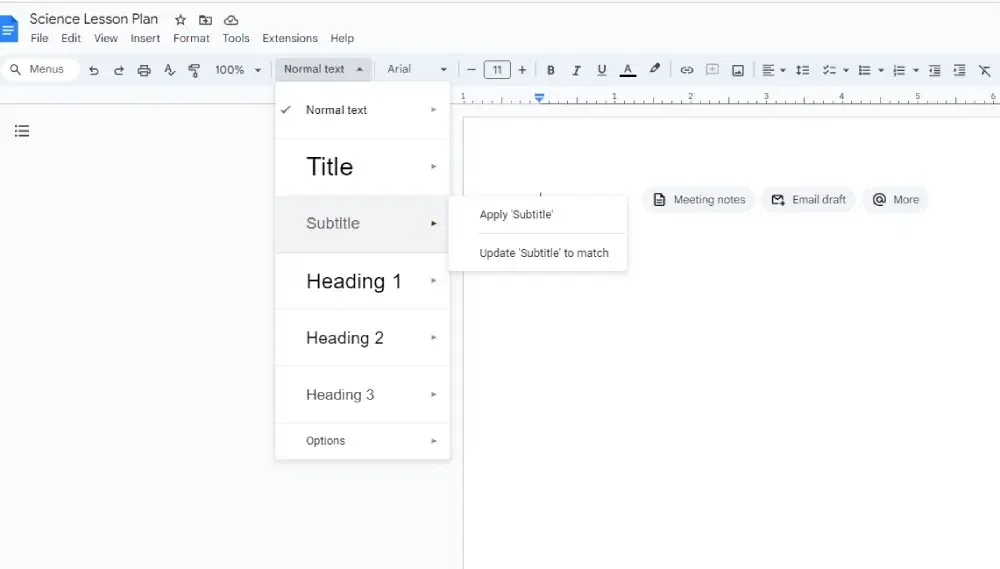The image size is (1000, 569).
Task: Toggle bold formatting
Action: coord(551,70)
